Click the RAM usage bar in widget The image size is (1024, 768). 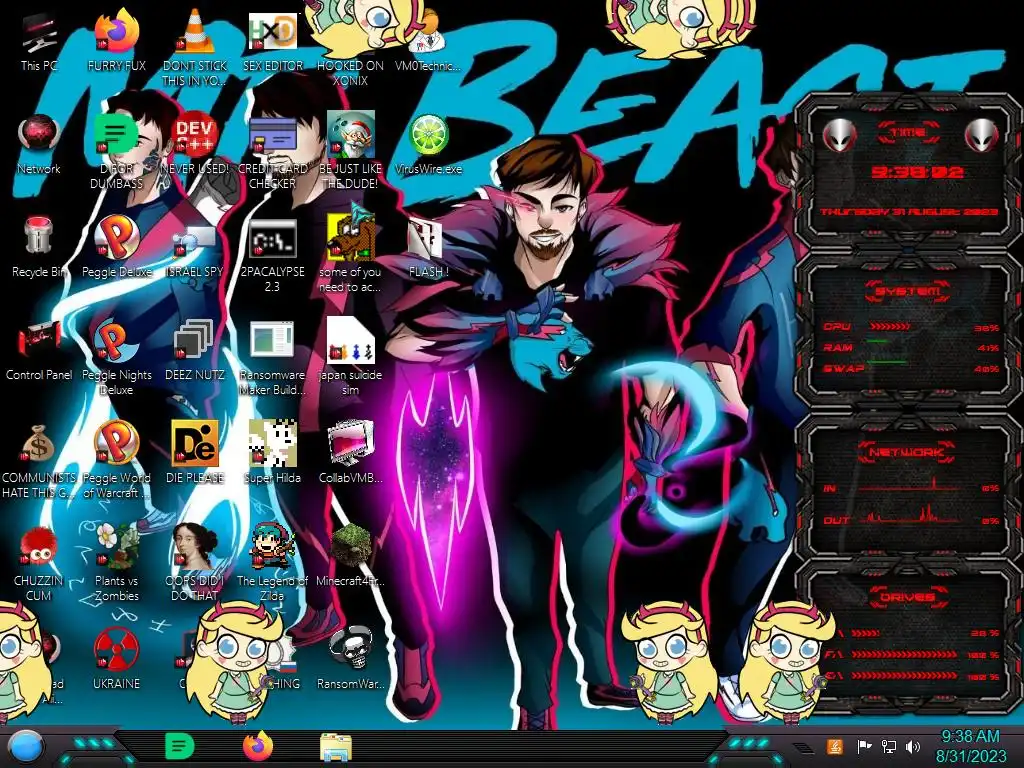(x=878, y=342)
